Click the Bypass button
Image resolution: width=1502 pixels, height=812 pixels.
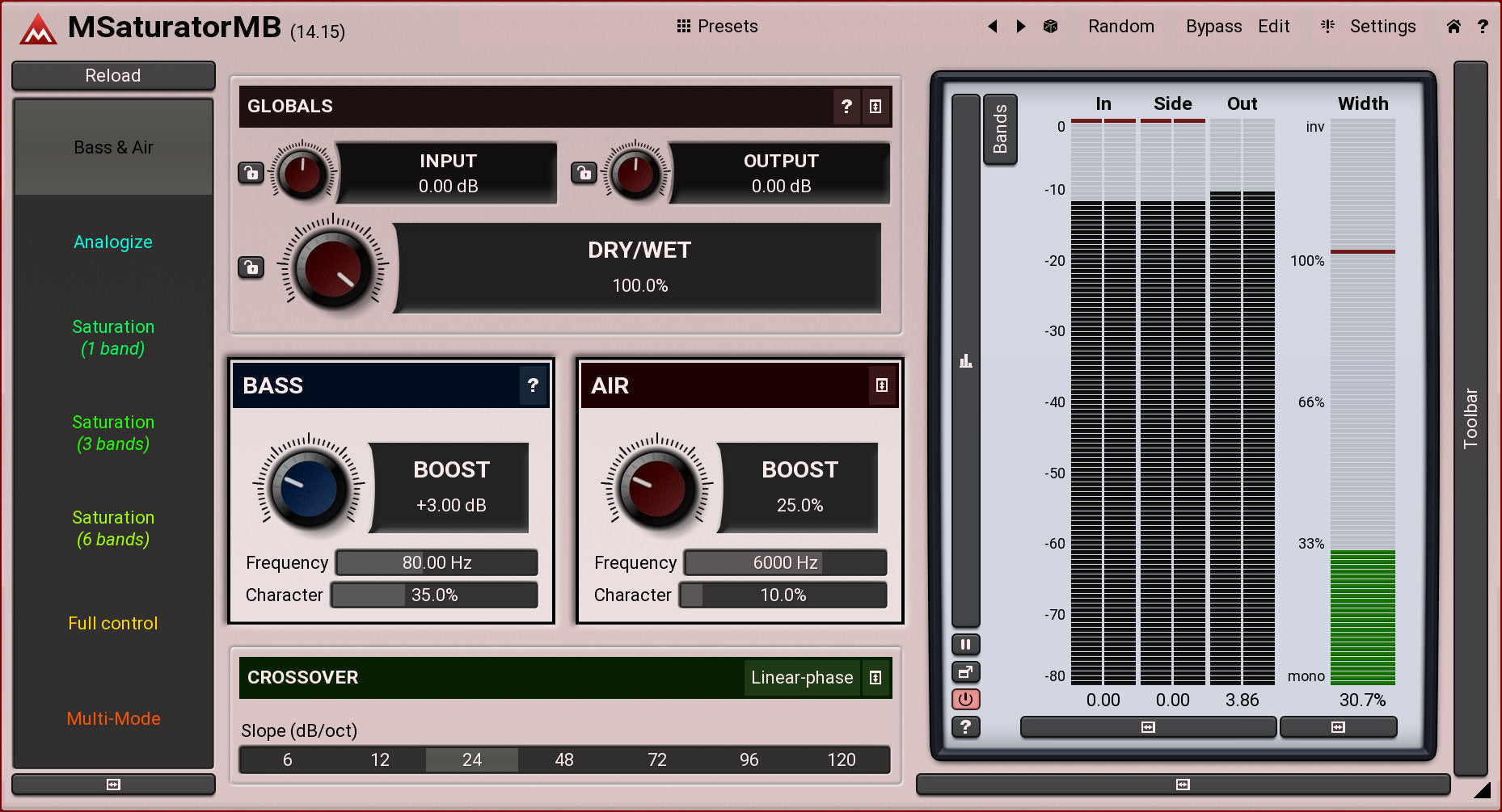pyautogui.click(x=1213, y=27)
